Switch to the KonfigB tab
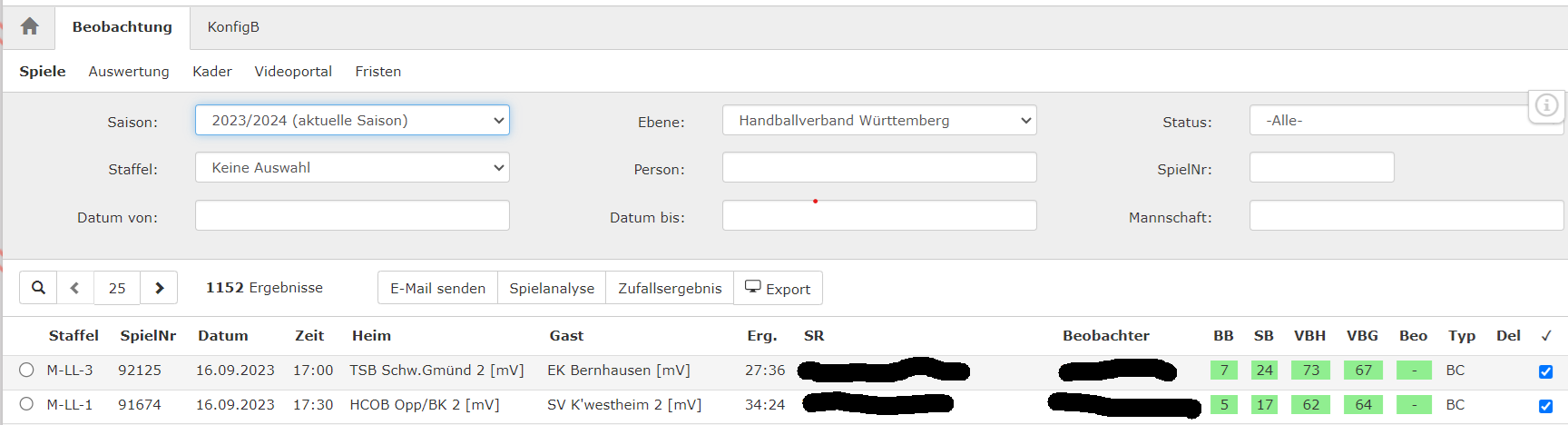Image resolution: width=1568 pixels, height=425 pixels. (233, 27)
